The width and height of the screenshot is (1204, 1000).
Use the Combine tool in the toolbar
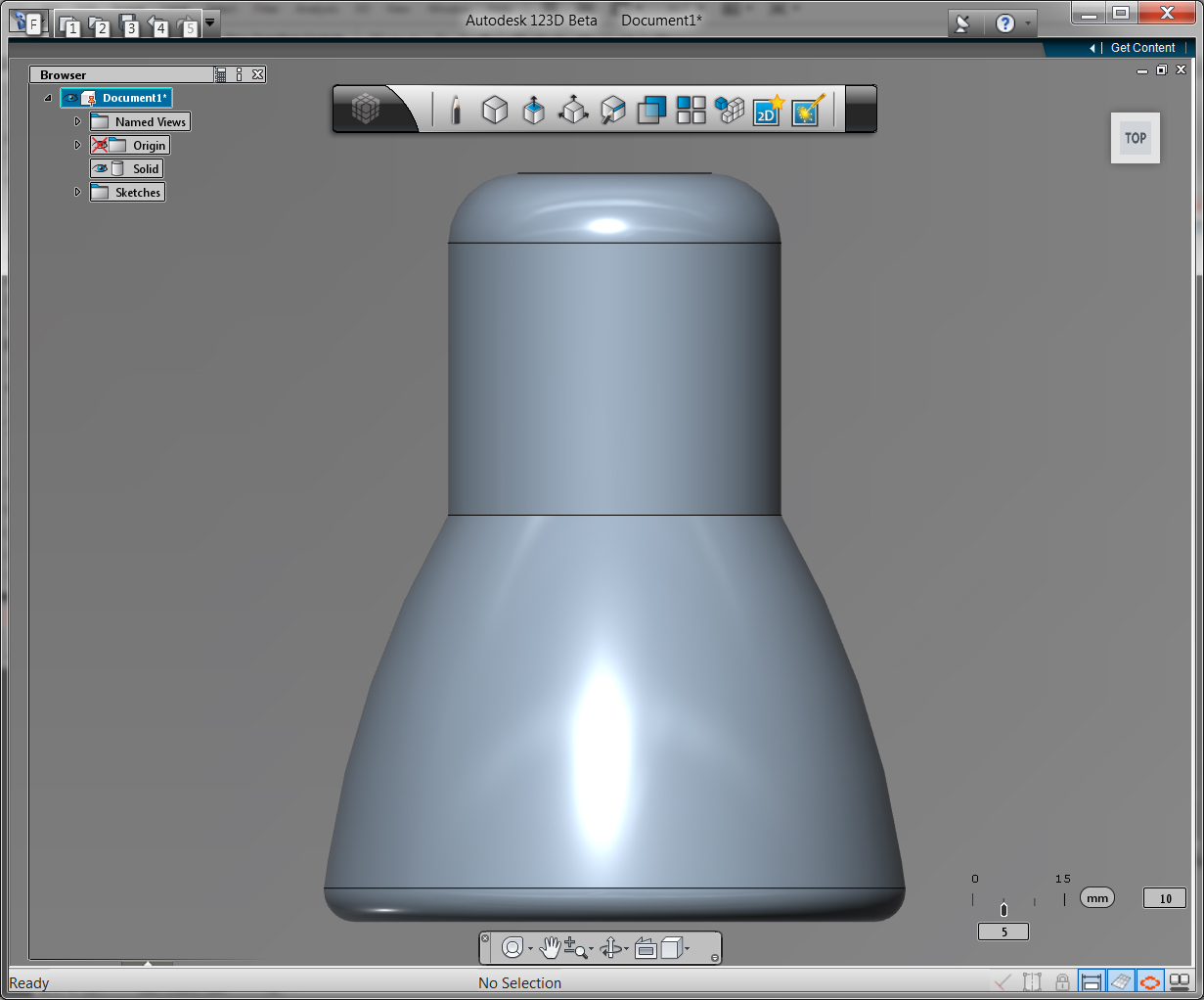click(x=651, y=110)
